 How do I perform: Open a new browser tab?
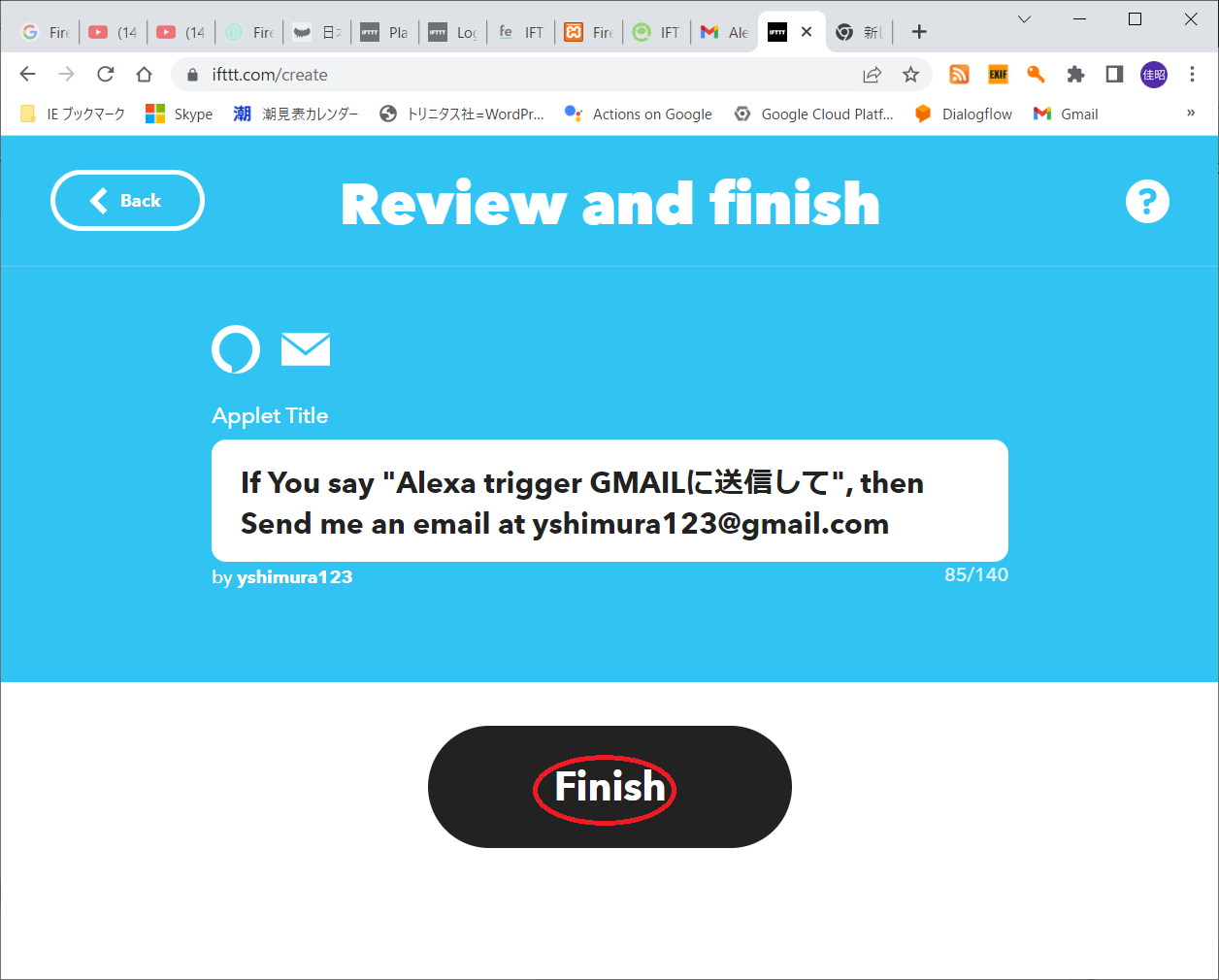[x=919, y=32]
